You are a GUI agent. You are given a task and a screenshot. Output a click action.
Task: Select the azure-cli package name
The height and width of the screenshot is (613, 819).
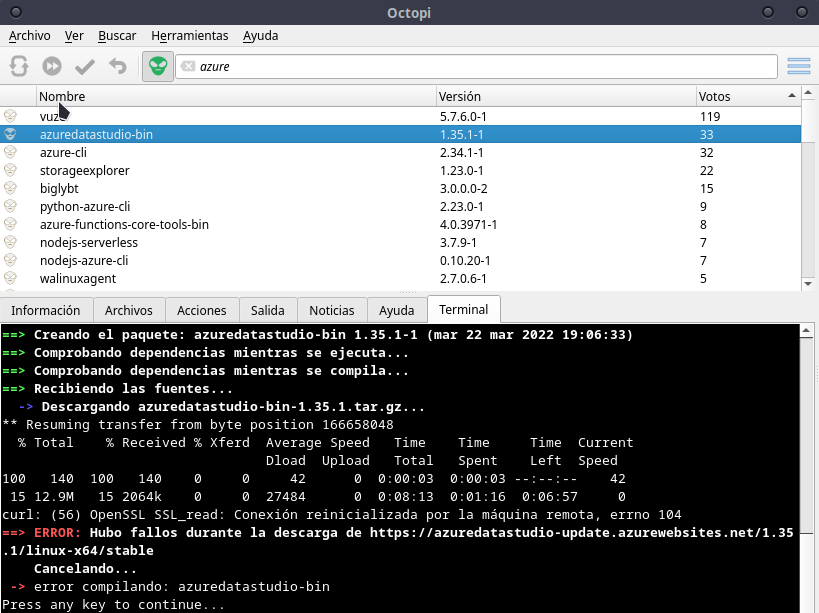(x=63, y=152)
